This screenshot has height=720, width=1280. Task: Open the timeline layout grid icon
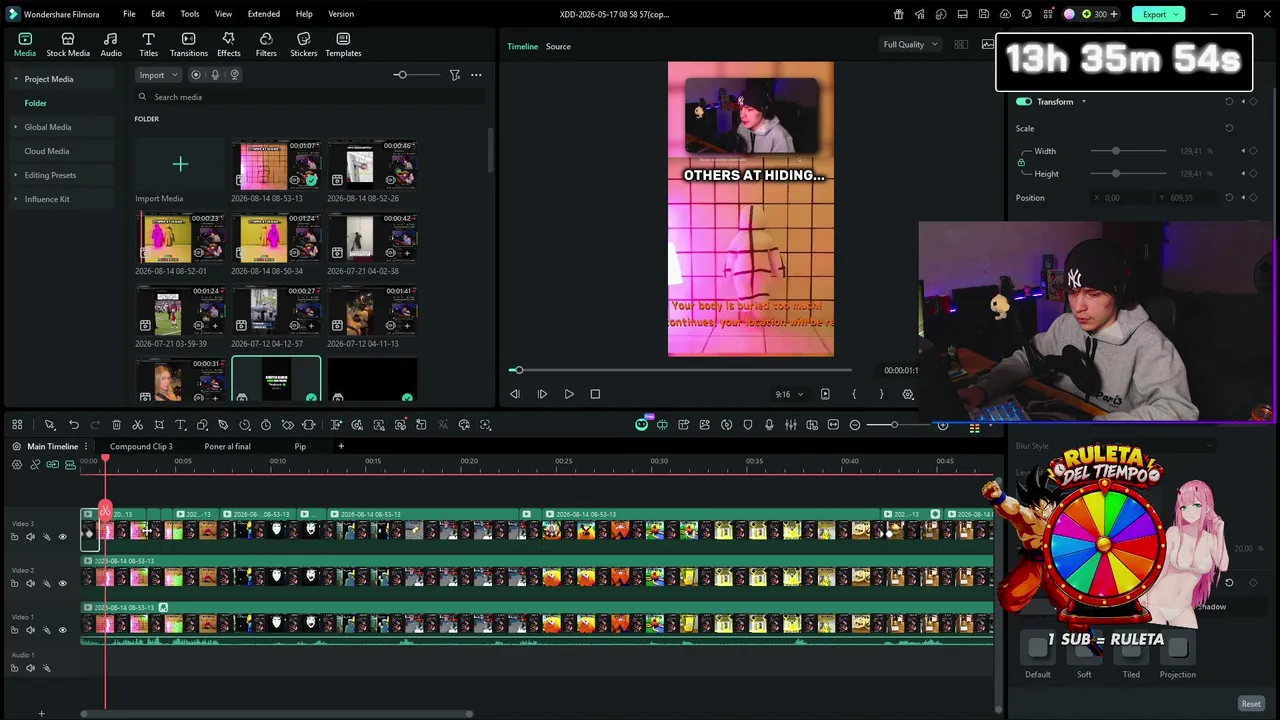tap(17, 425)
